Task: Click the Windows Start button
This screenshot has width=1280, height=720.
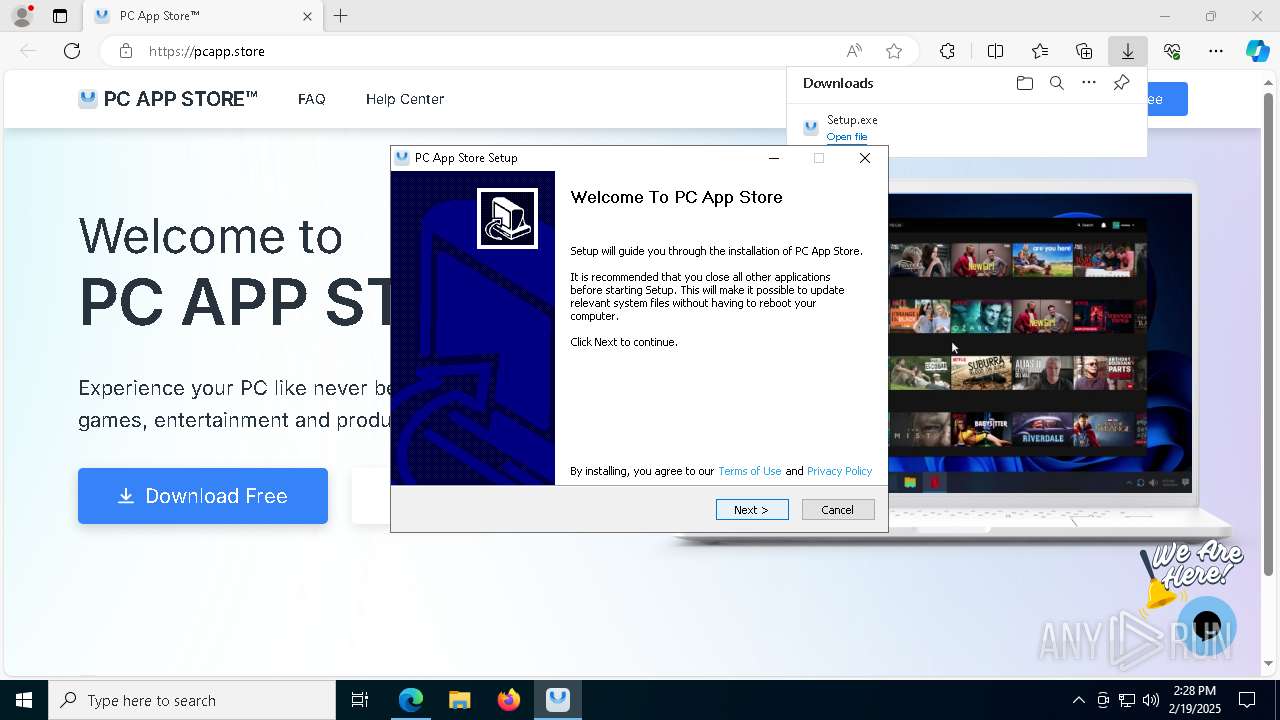Action: 24,700
